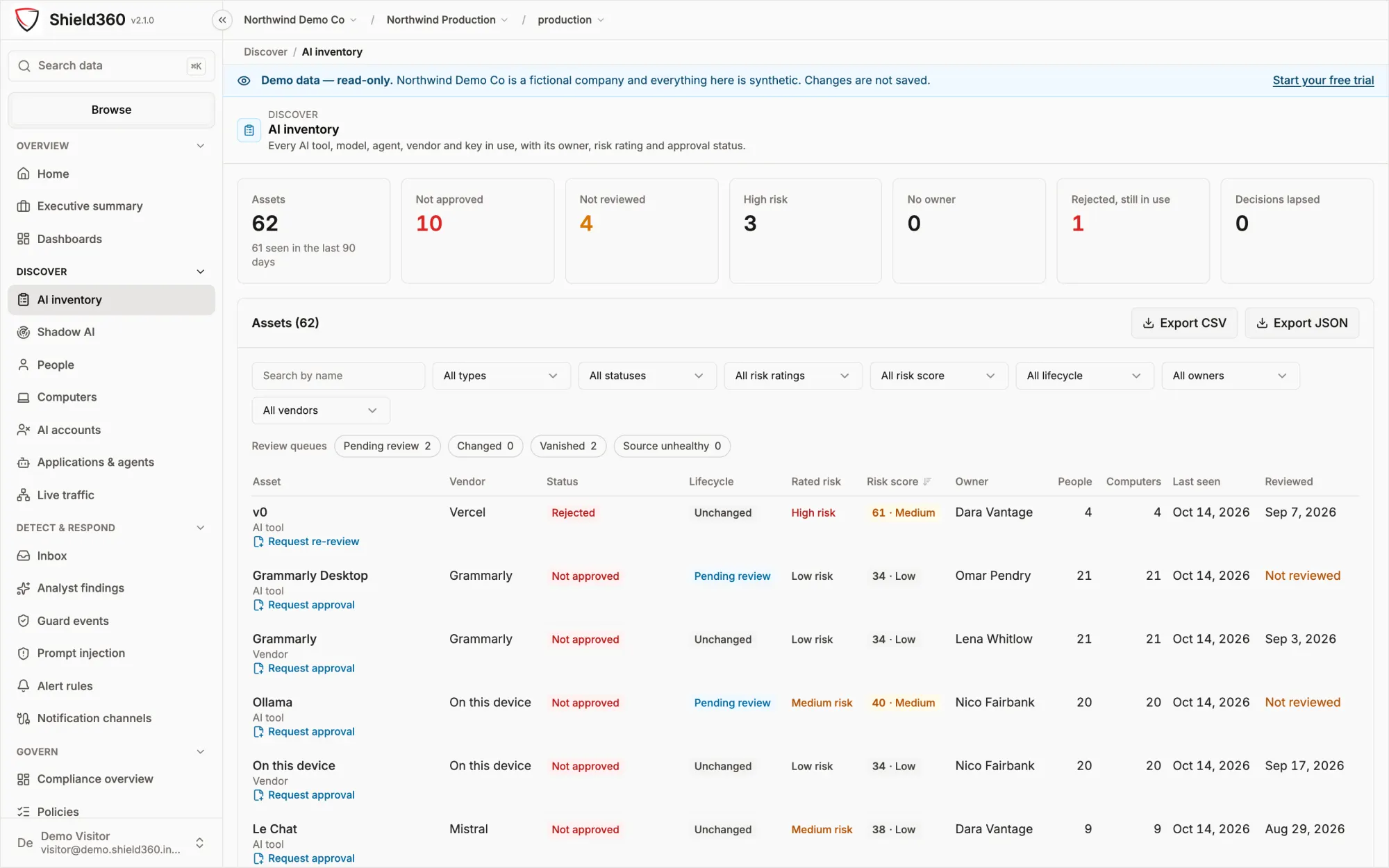Go to Notification channels in the sidebar

(111, 718)
